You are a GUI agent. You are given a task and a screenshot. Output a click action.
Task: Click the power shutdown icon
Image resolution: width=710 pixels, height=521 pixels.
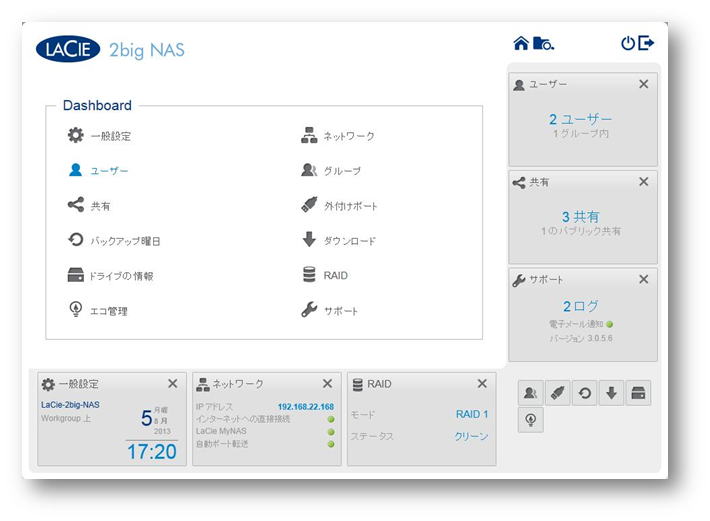[x=628, y=43]
